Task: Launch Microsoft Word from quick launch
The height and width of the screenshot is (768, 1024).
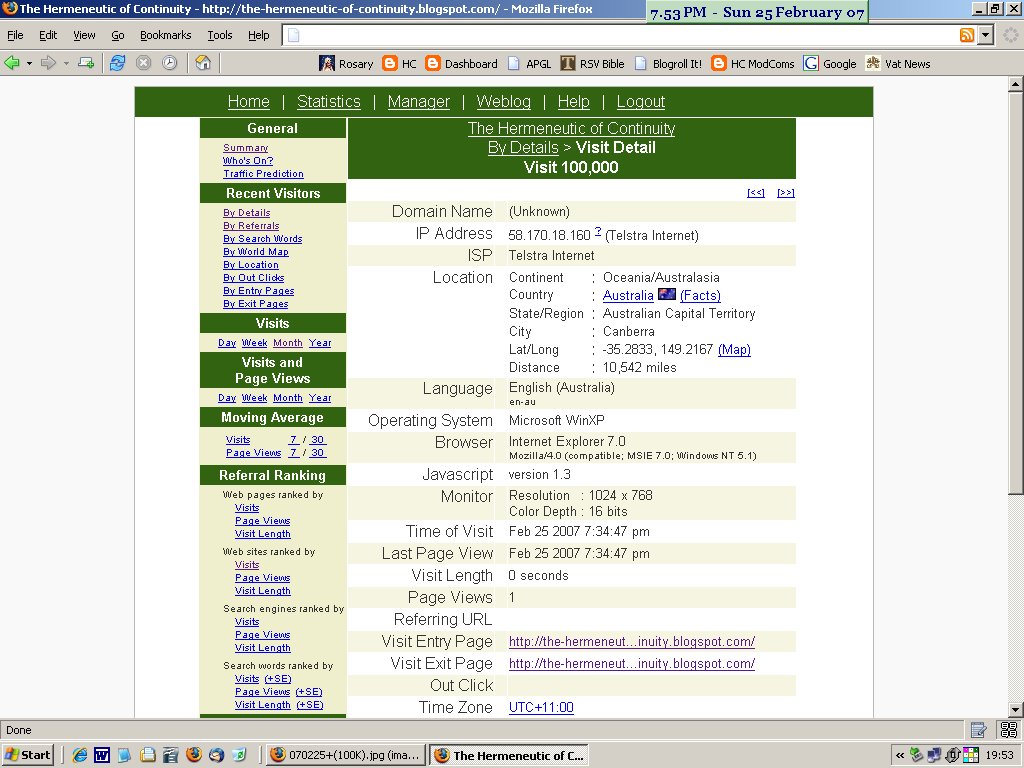Action: pos(102,755)
